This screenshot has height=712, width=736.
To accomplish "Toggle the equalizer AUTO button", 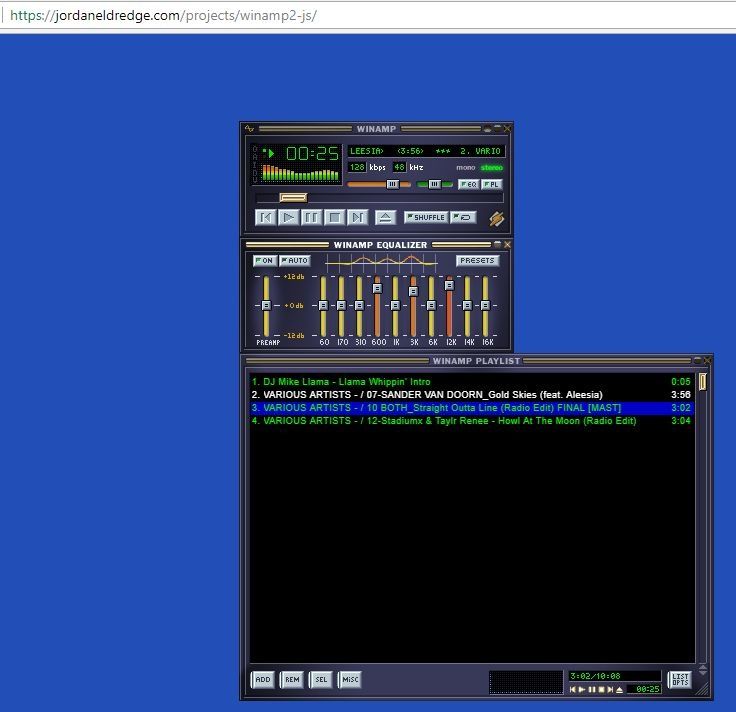I will (x=295, y=260).
